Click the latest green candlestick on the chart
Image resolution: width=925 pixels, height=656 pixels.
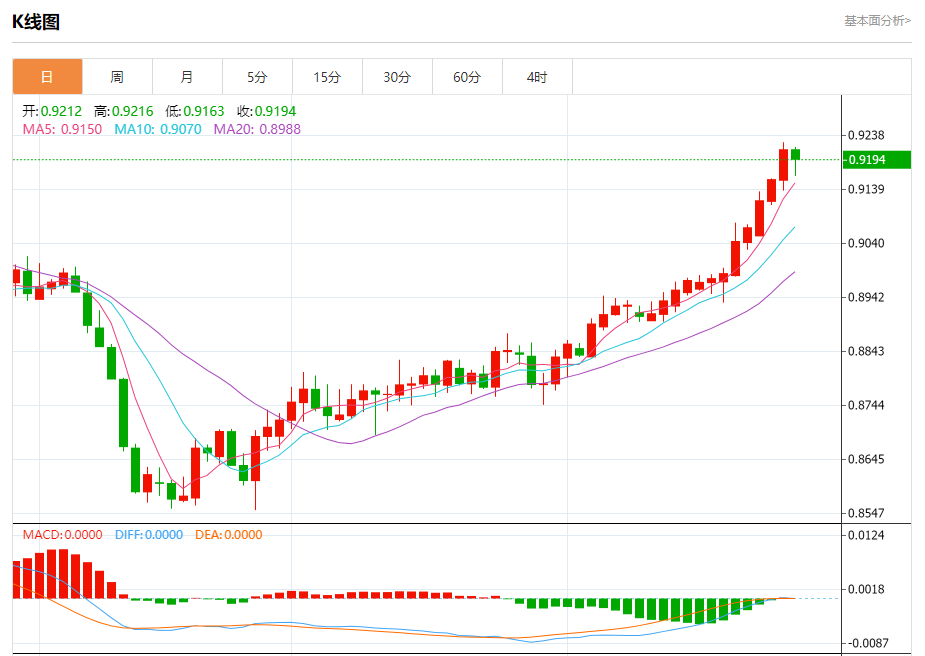(x=795, y=155)
